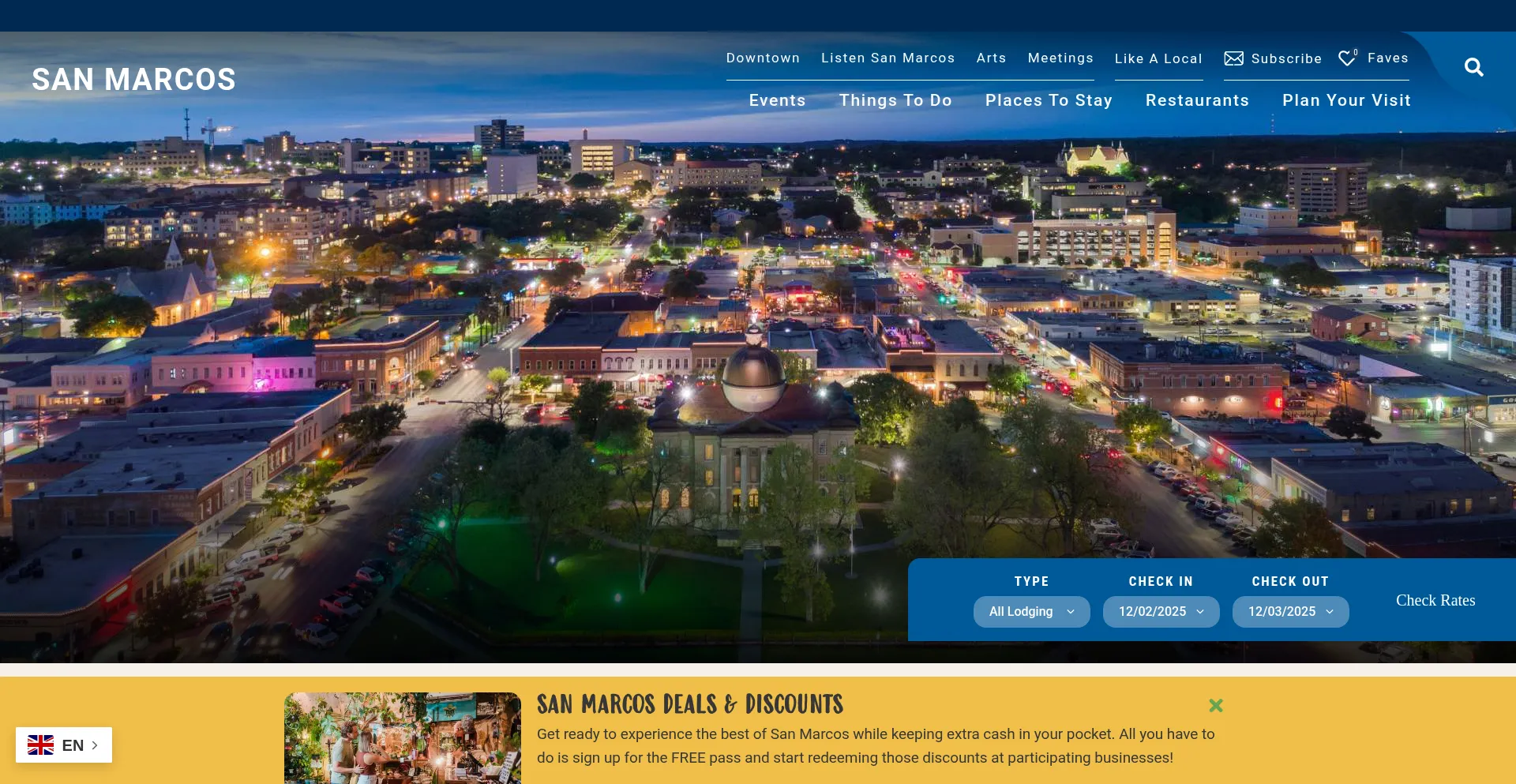The image size is (1516, 784).
Task: Click the UK flag language icon
Action: [40, 745]
